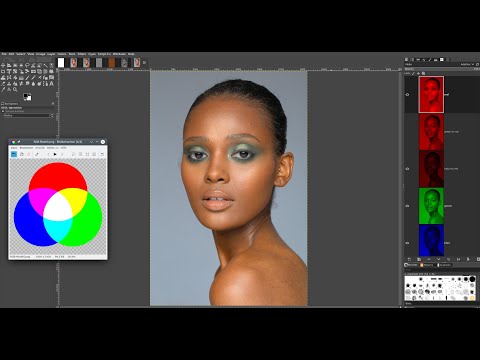Delete the selected layer
Screen dimensions: 480x360
478,259
